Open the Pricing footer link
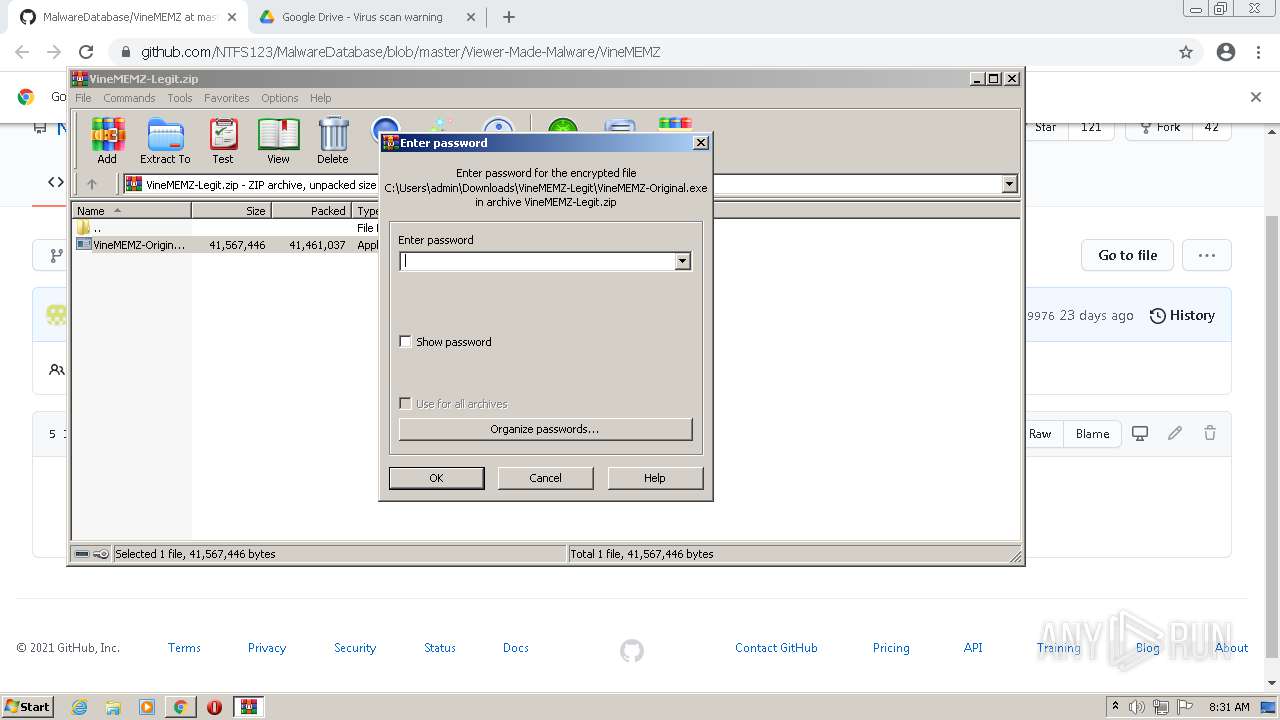 pyautogui.click(x=891, y=648)
